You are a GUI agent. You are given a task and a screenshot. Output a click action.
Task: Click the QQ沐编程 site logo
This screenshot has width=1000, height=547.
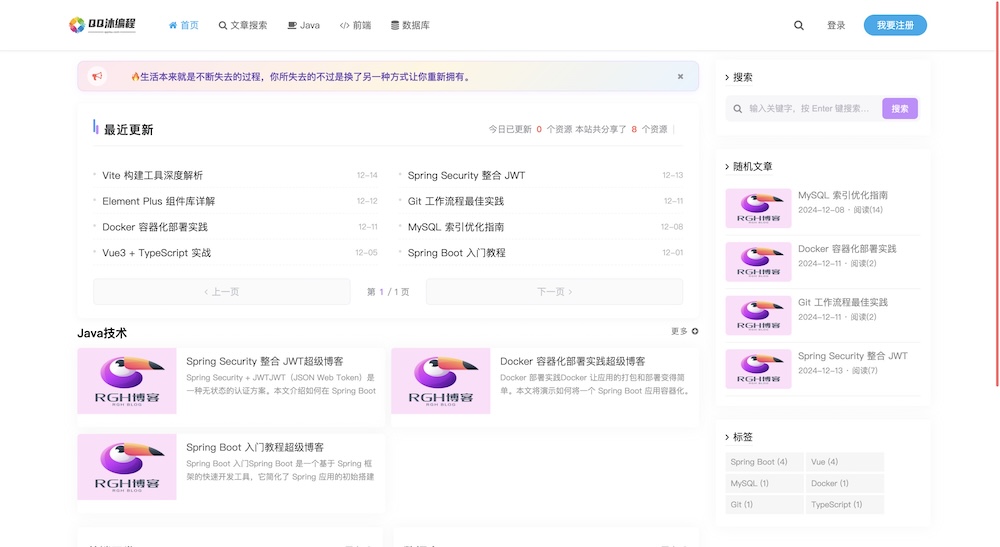click(x=102, y=25)
